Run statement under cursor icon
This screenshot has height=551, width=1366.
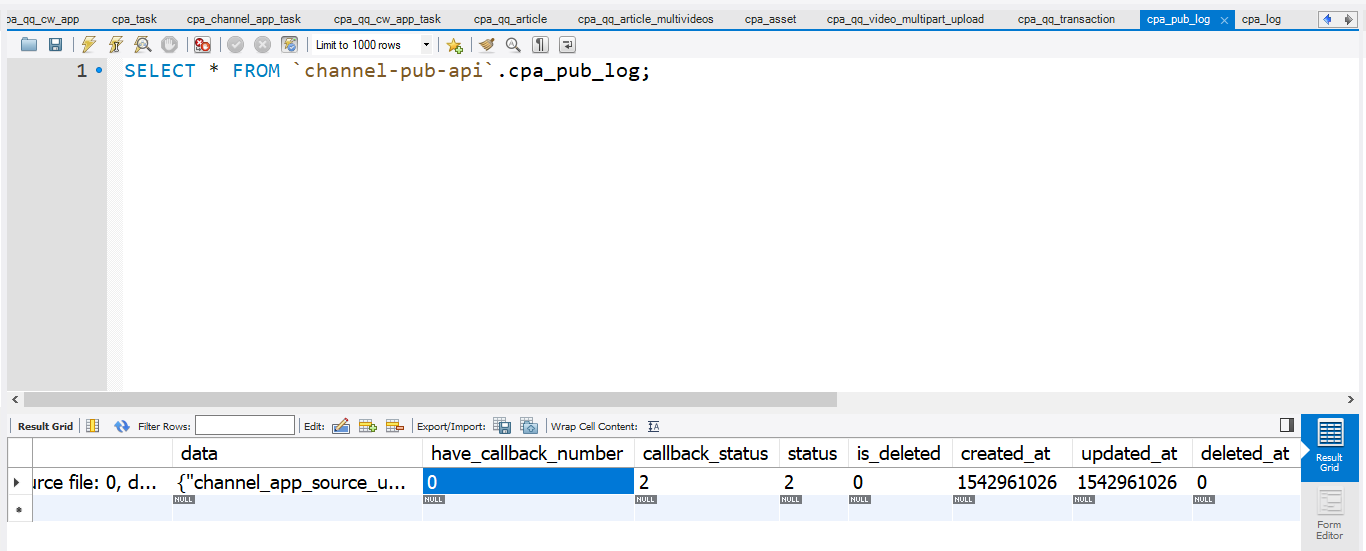tap(116, 45)
